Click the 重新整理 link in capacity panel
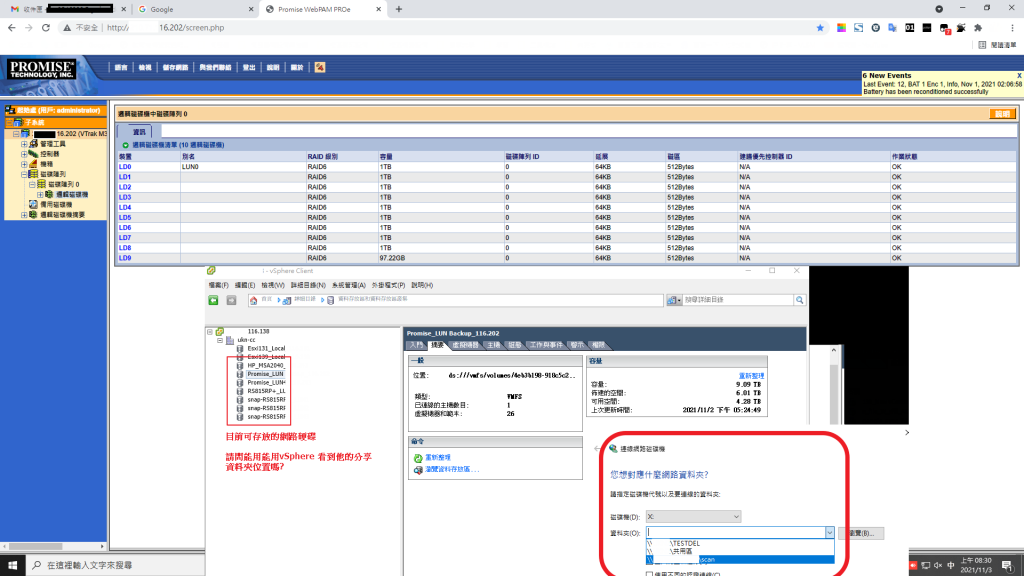This screenshot has width=1024, height=576. [x=751, y=376]
